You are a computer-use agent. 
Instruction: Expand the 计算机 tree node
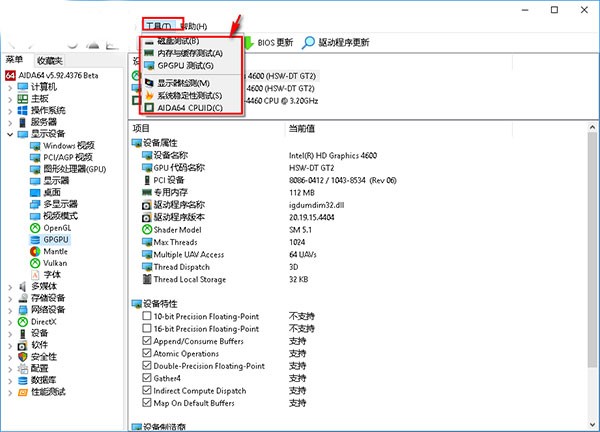pos(9,87)
